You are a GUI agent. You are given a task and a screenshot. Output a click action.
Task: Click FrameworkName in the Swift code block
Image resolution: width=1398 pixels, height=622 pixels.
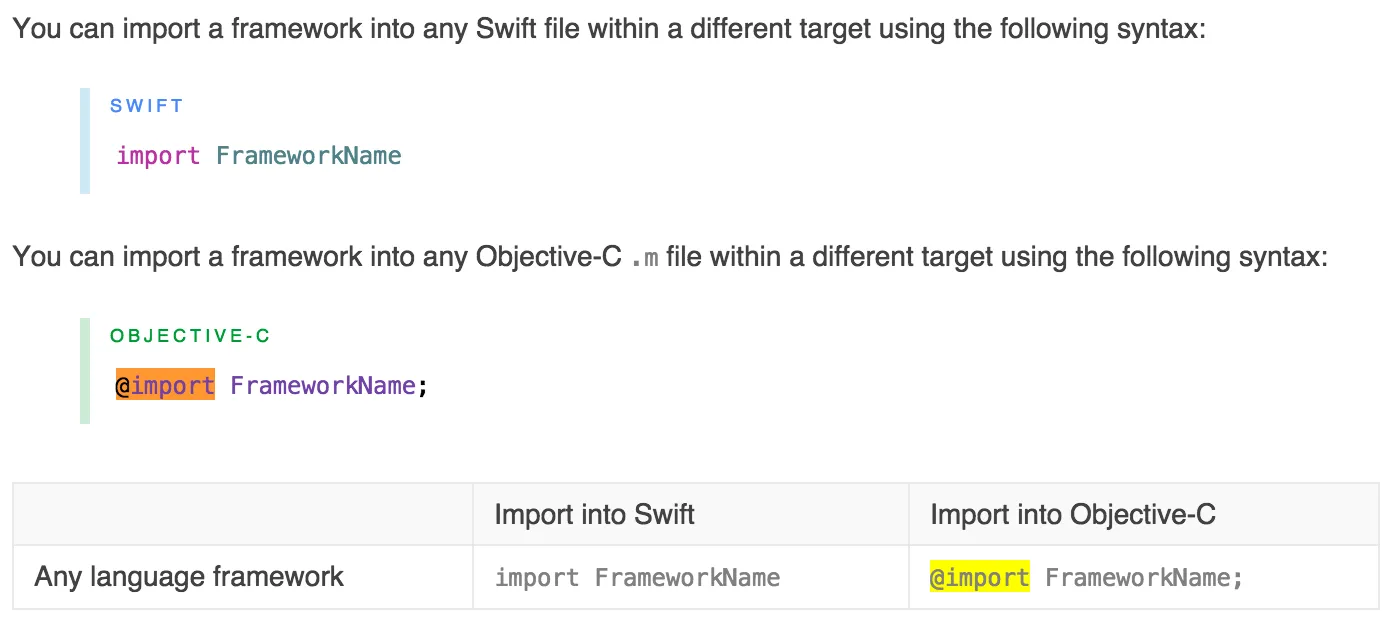[308, 156]
